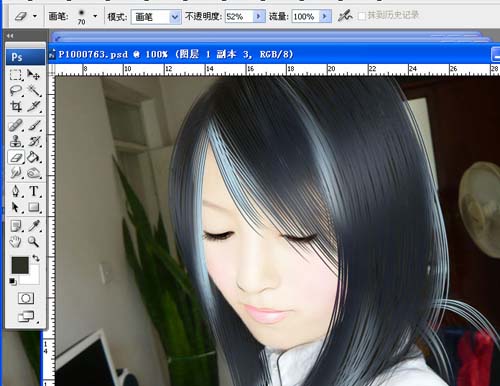500x386 pixels.
Task: Select the Eyedropper tool
Action: 34,226
